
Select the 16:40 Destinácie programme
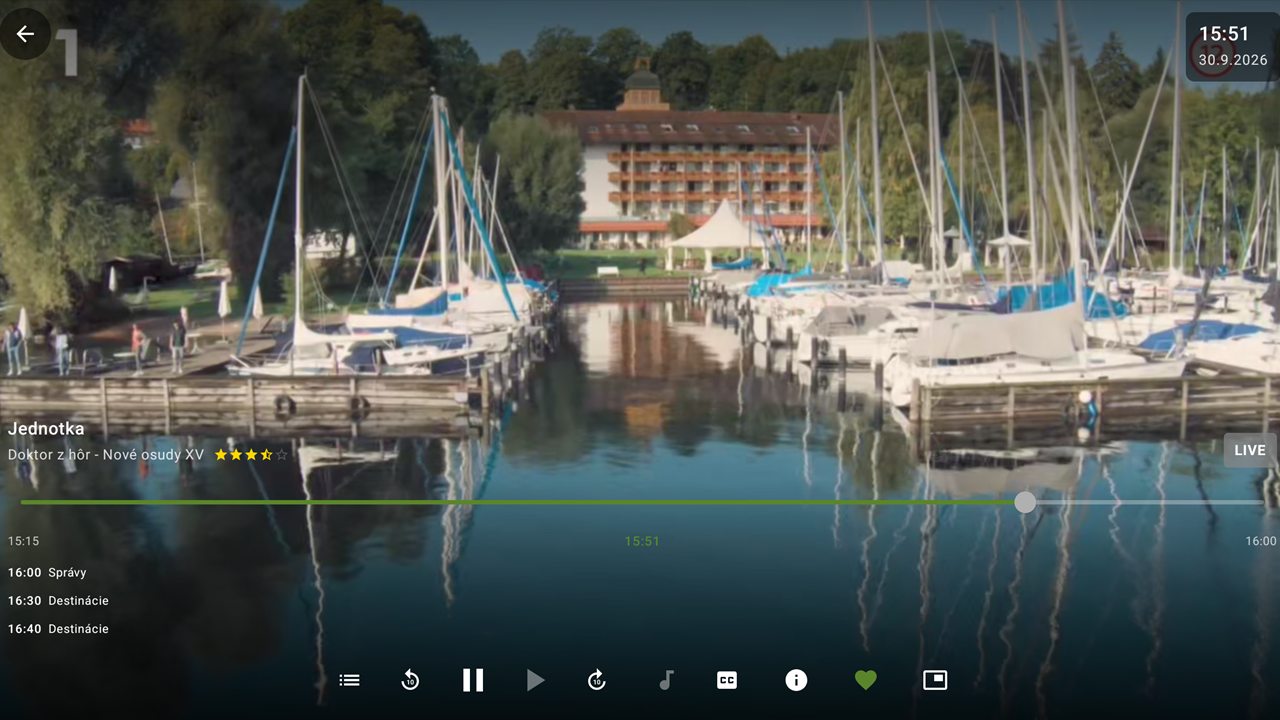[58, 629]
